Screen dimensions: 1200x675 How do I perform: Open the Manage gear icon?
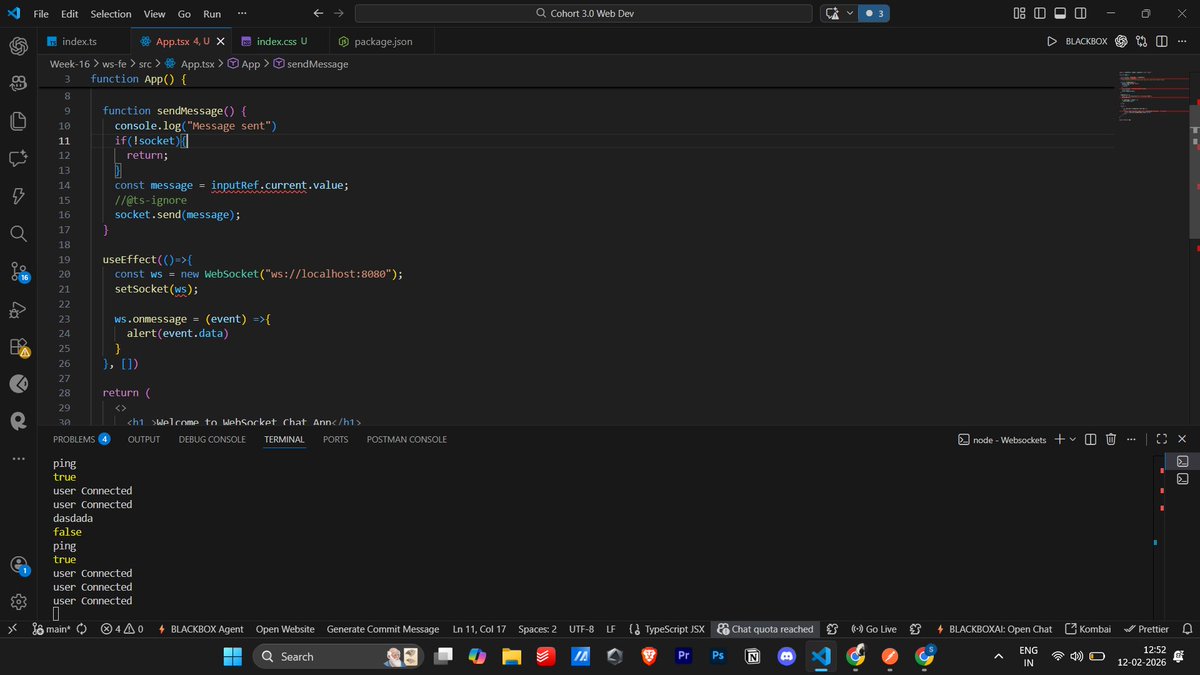coord(18,601)
